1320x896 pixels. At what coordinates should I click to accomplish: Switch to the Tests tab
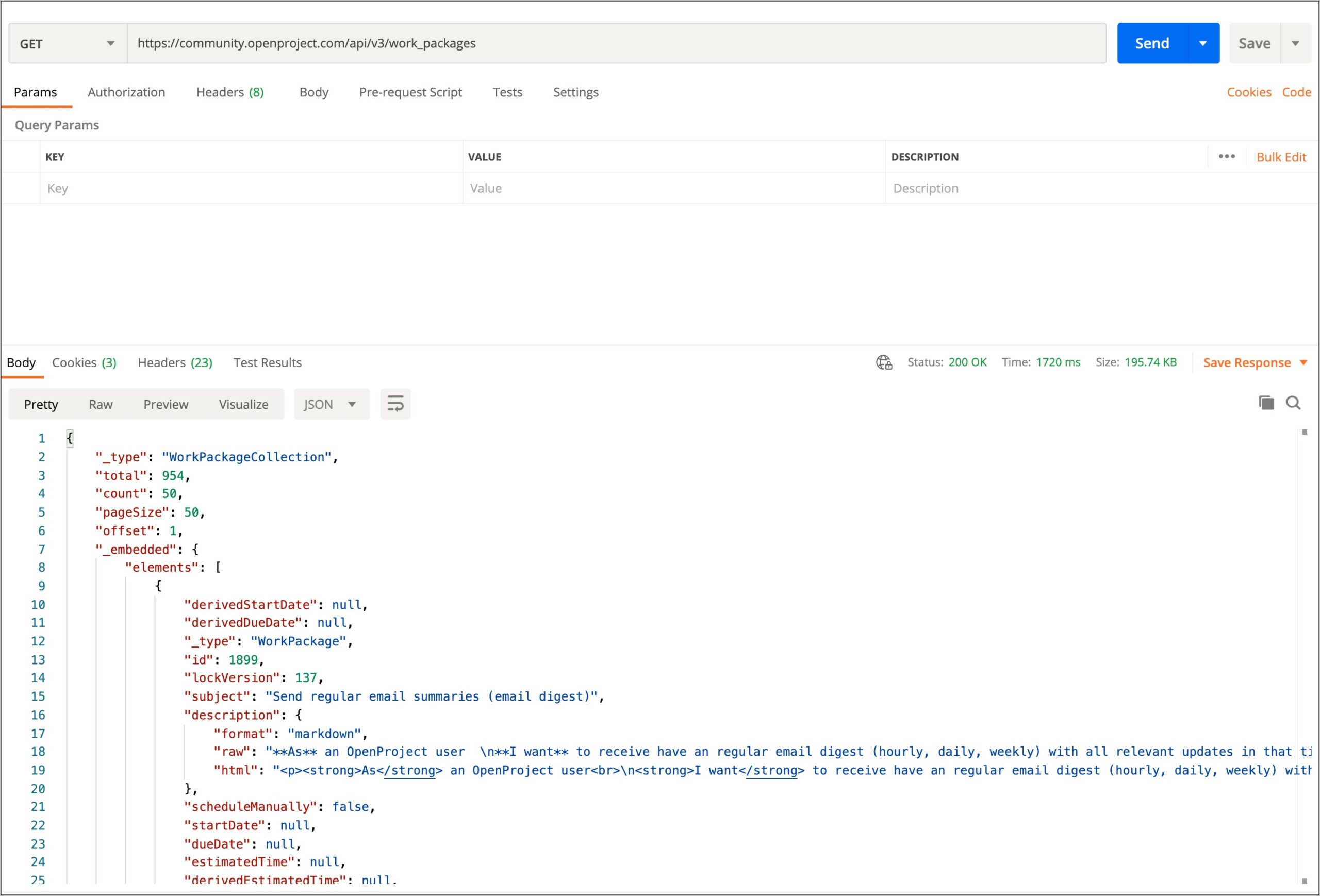pyautogui.click(x=507, y=92)
